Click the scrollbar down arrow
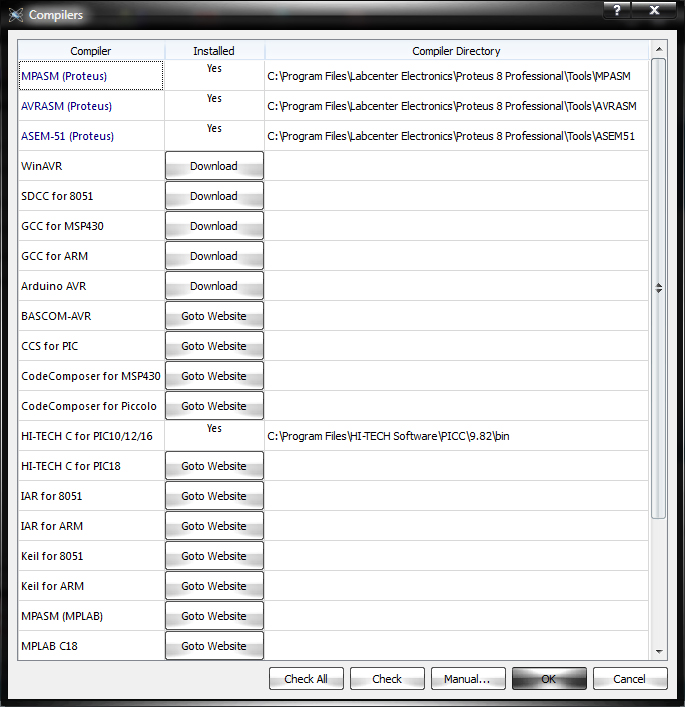This screenshot has height=707, width=685. tap(659, 652)
